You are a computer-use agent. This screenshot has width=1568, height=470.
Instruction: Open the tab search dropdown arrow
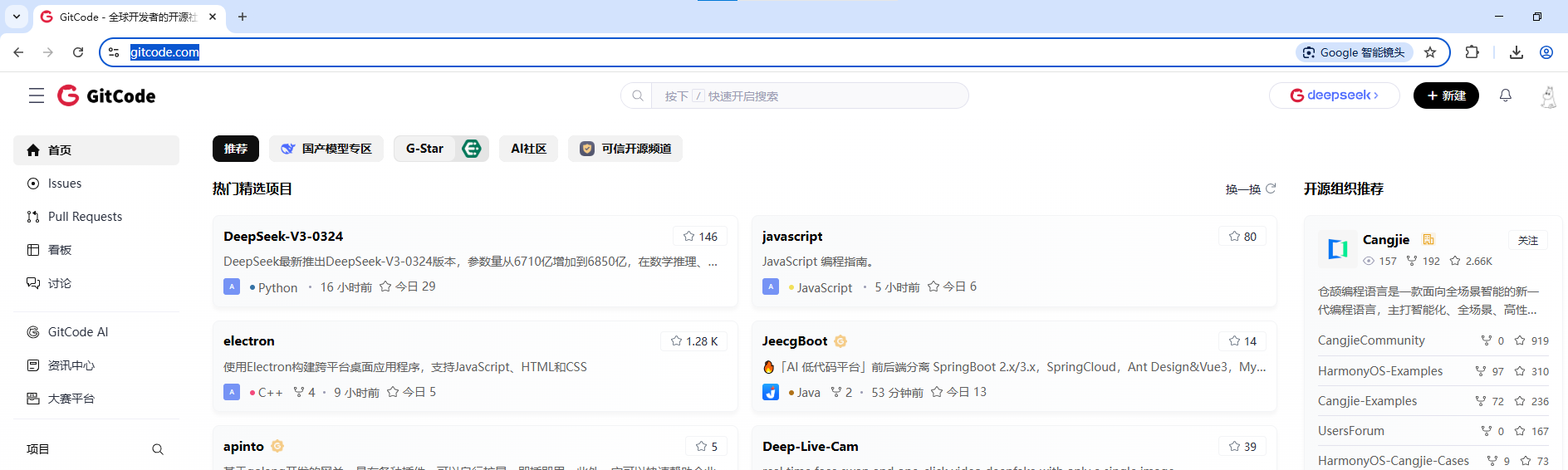(17, 17)
